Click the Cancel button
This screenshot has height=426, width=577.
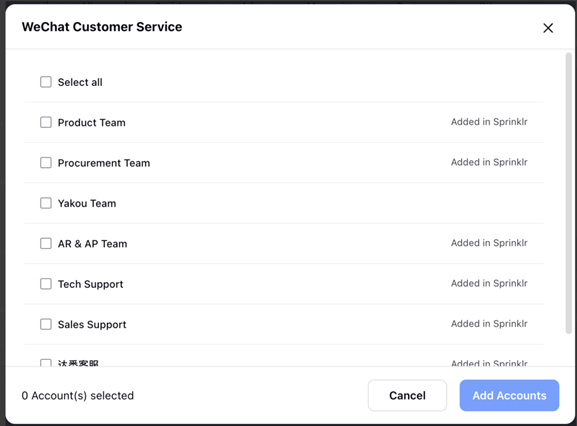point(407,395)
